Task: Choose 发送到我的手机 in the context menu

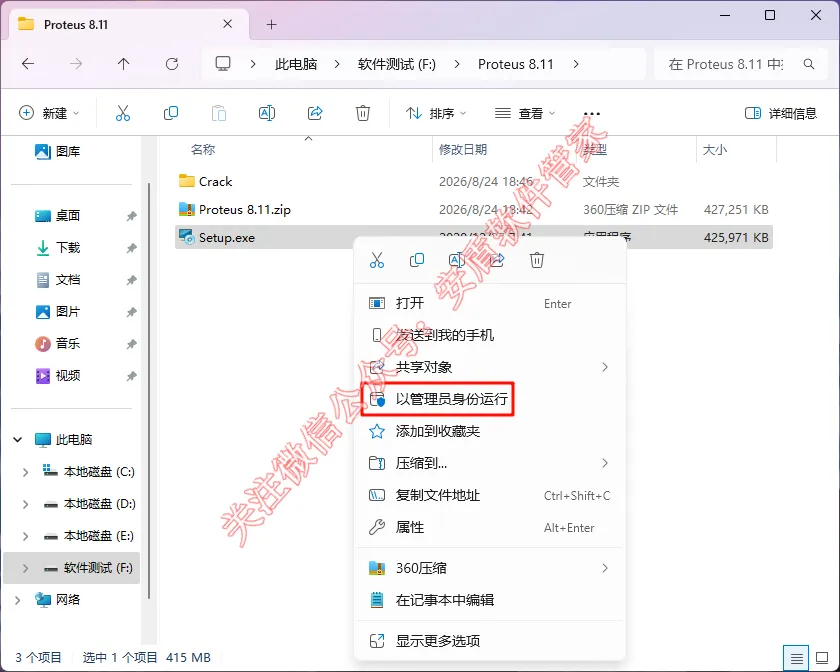Action: click(490, 335)
